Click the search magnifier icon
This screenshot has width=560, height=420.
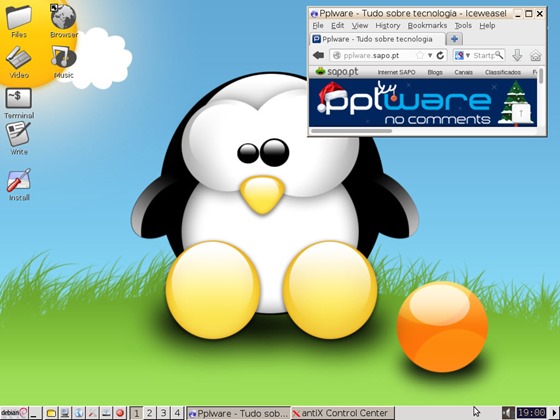pos(499,55)
